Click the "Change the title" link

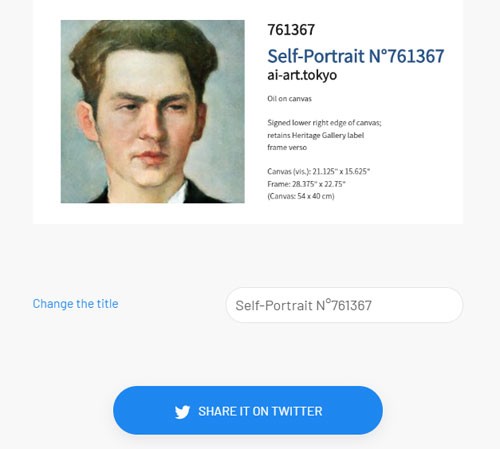point(75,304)
